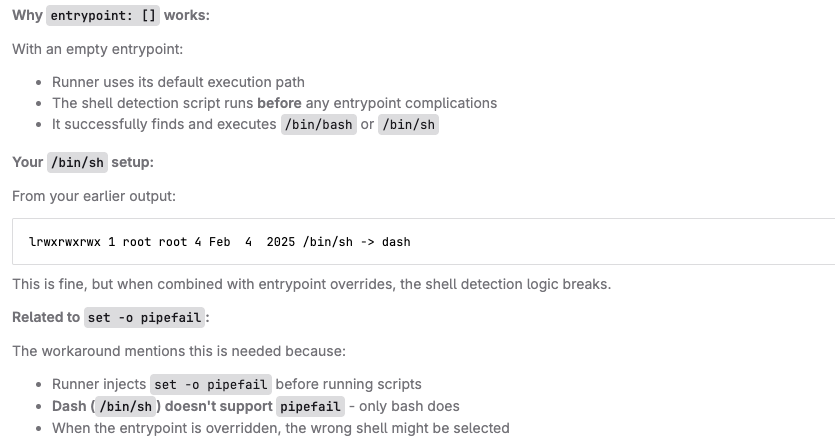Click '/bin/sh' code in the Dash bullet
Image resolution: width=835 pixels, height=448 pixels.
point(126,406)
